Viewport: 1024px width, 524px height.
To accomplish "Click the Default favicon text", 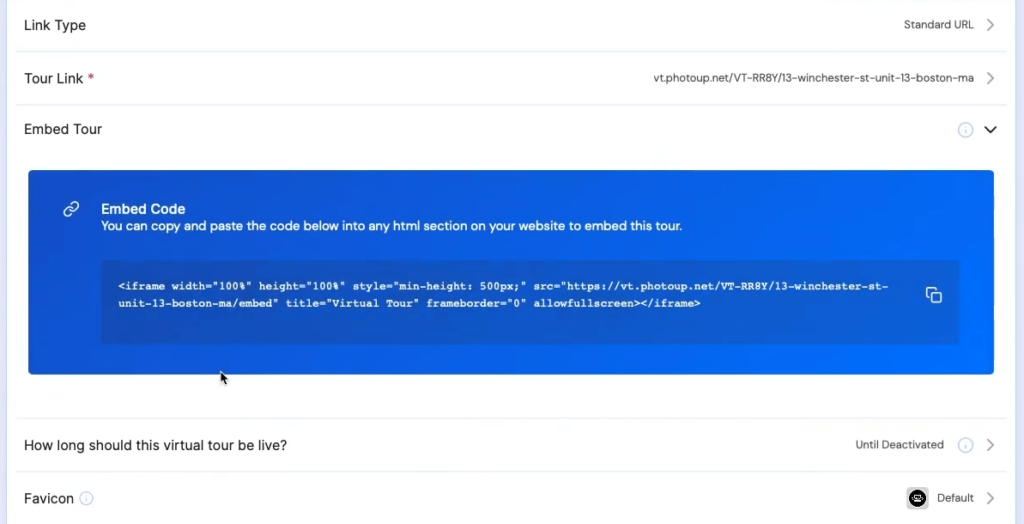I will [954, 498].
